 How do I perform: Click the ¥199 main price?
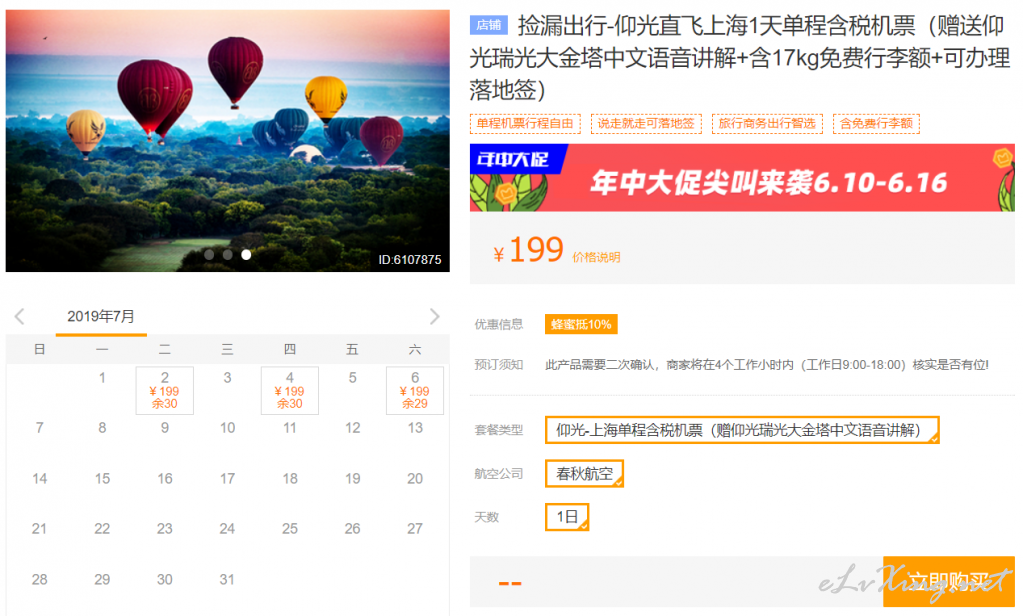pyautogui.click(x=528, y=250)
